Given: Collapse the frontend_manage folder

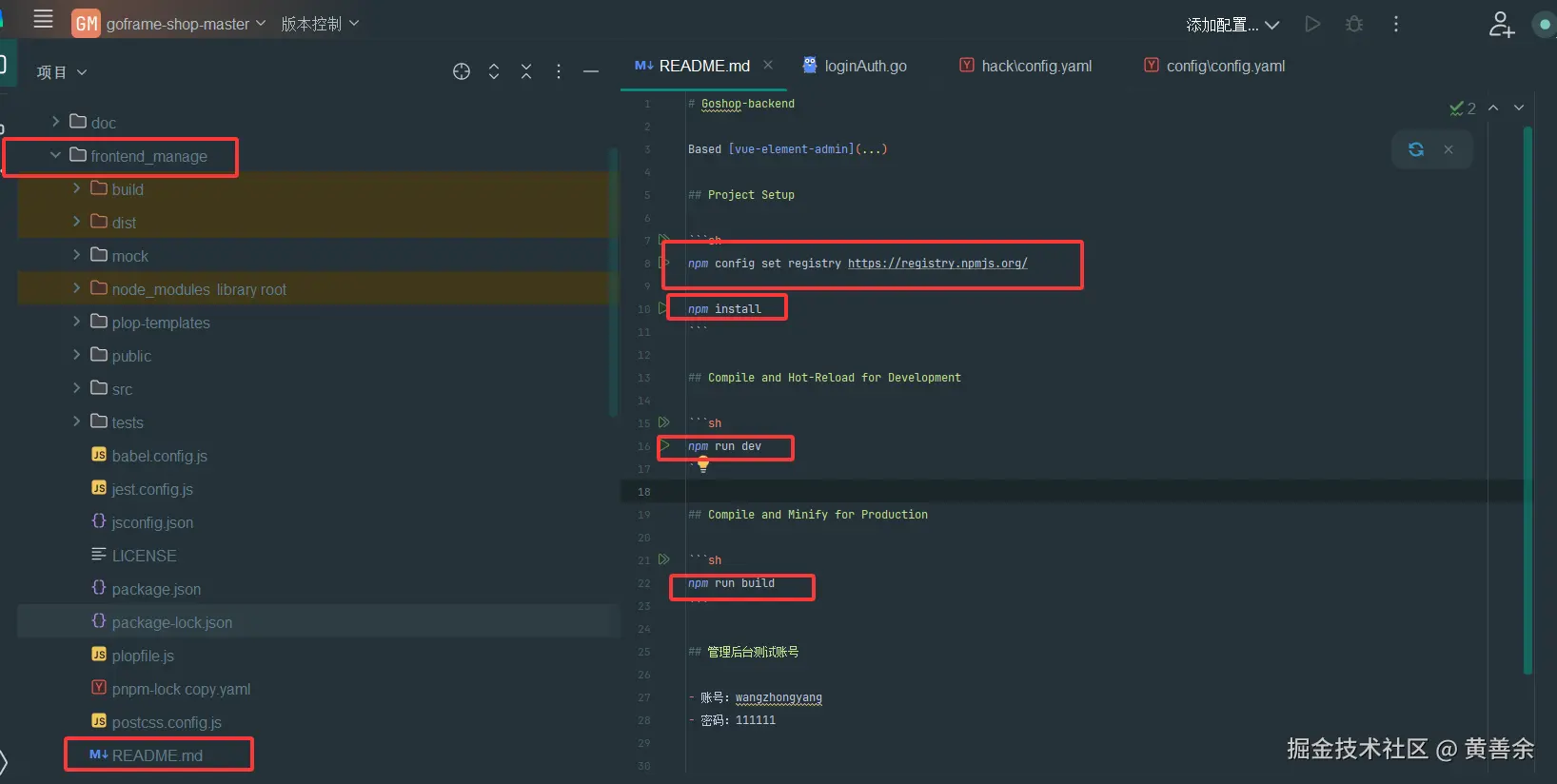Looking at the screenshot, I should (55, 155).
